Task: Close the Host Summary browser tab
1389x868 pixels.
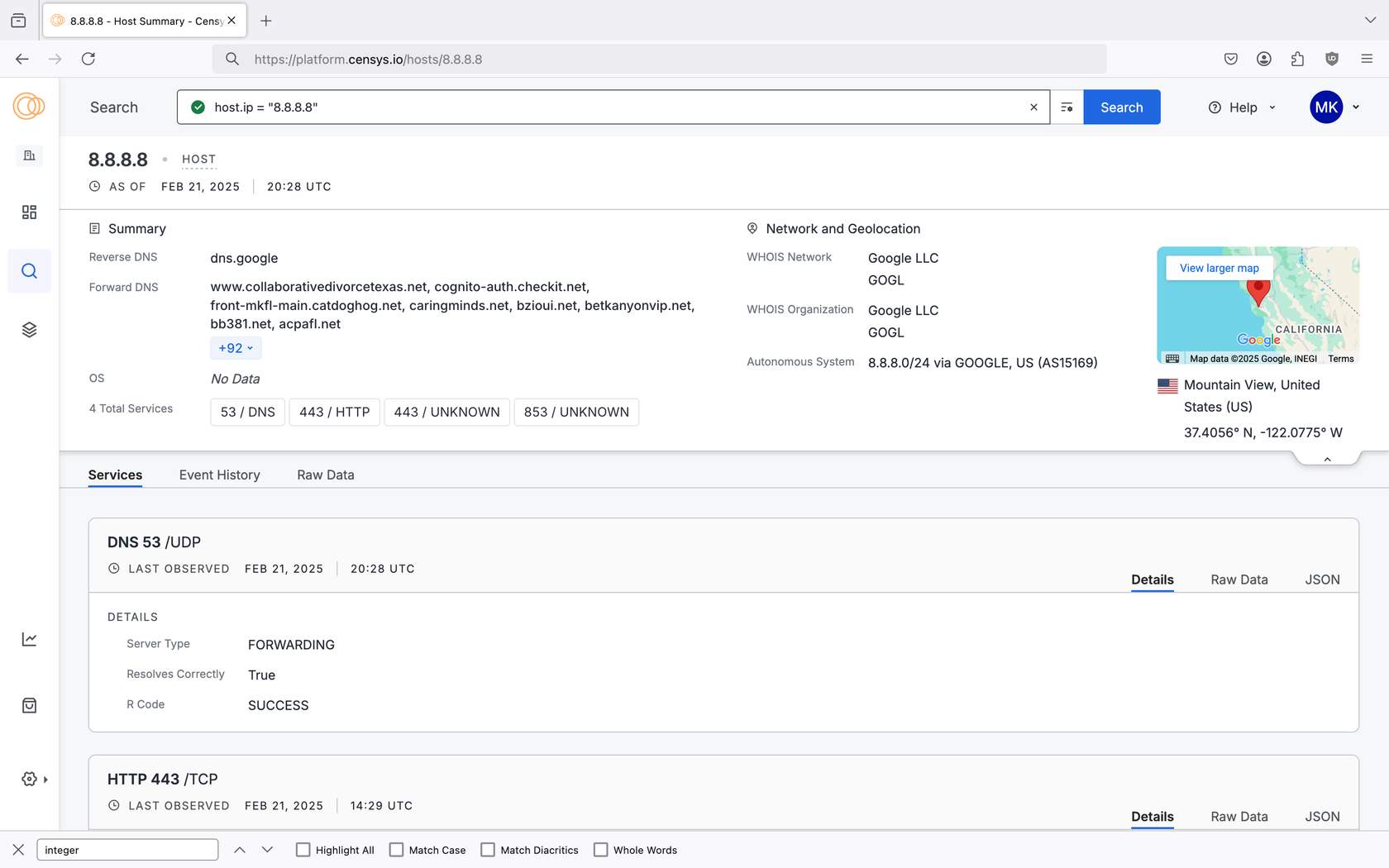Action: click(231, 21)
